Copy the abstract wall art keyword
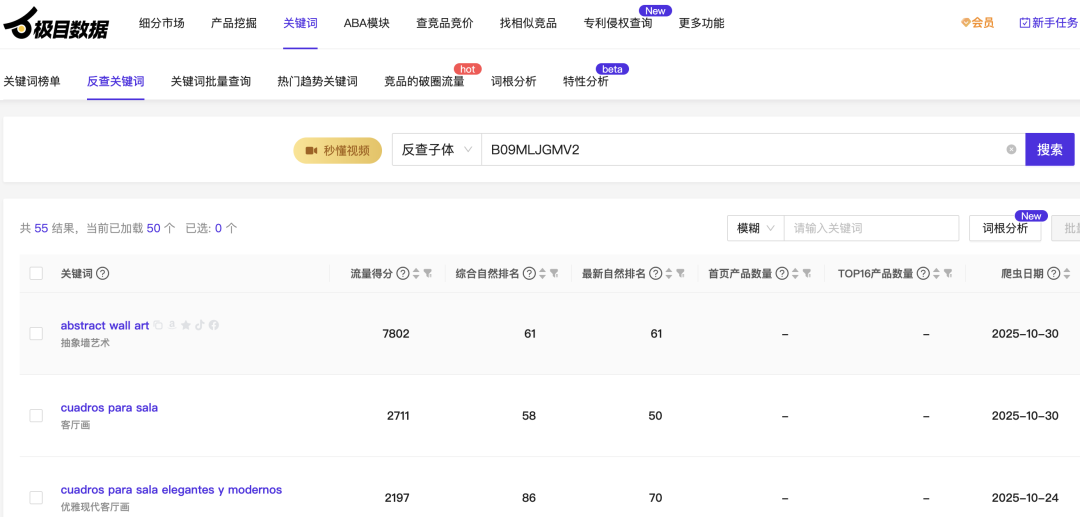1080x517 pixels. pyautogui.click(x=158, y=325)
